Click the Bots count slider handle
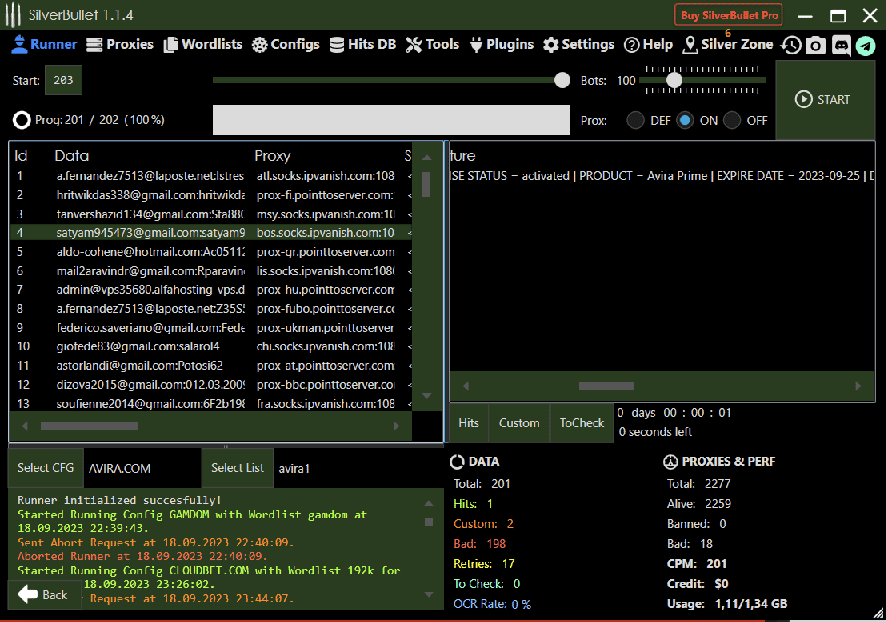This screenshot has height=622, width=886. [674, 80]
